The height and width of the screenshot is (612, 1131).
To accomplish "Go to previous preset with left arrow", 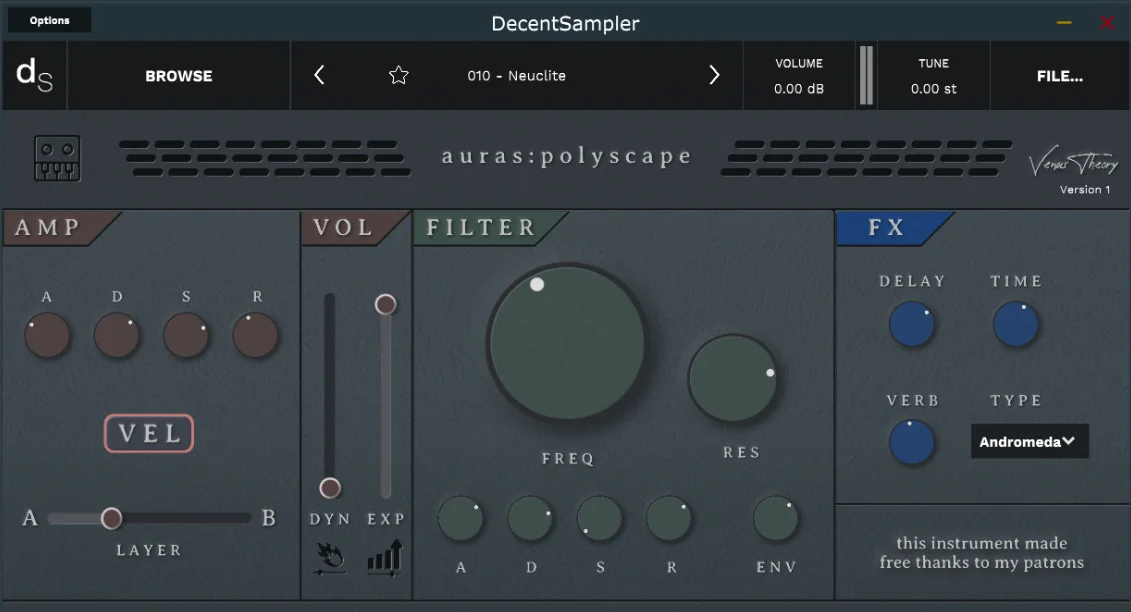I will click(320, 75).
